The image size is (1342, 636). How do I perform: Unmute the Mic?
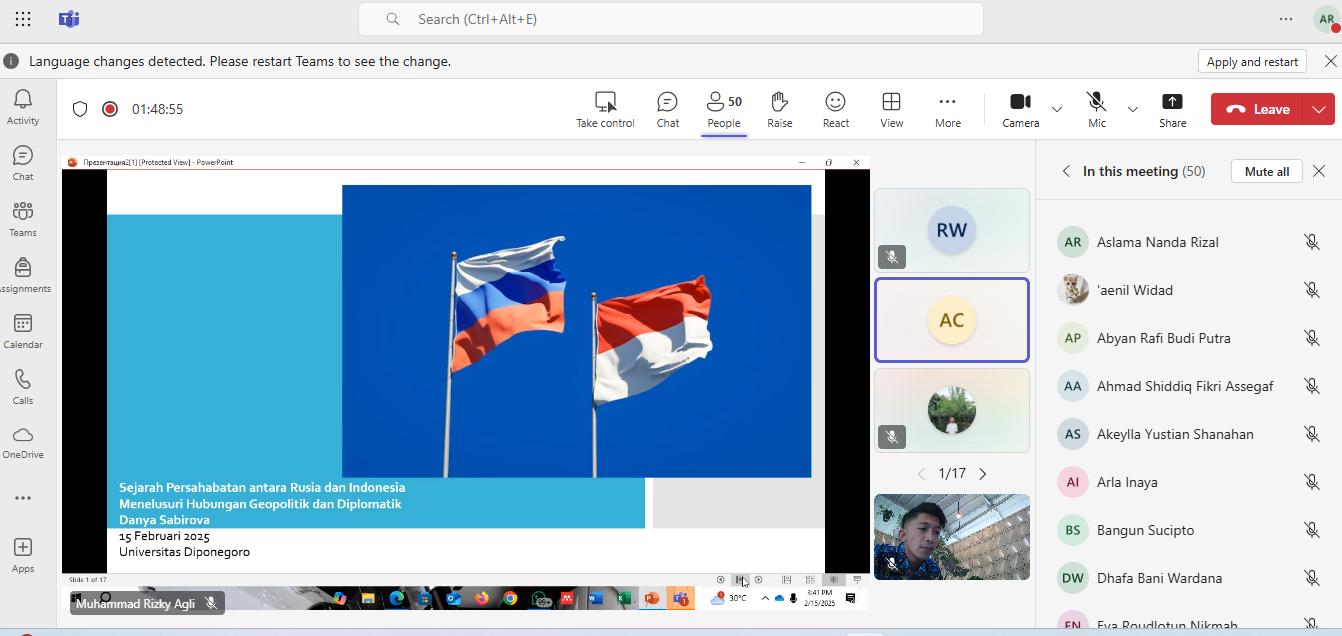click(x=1096, y=109)
